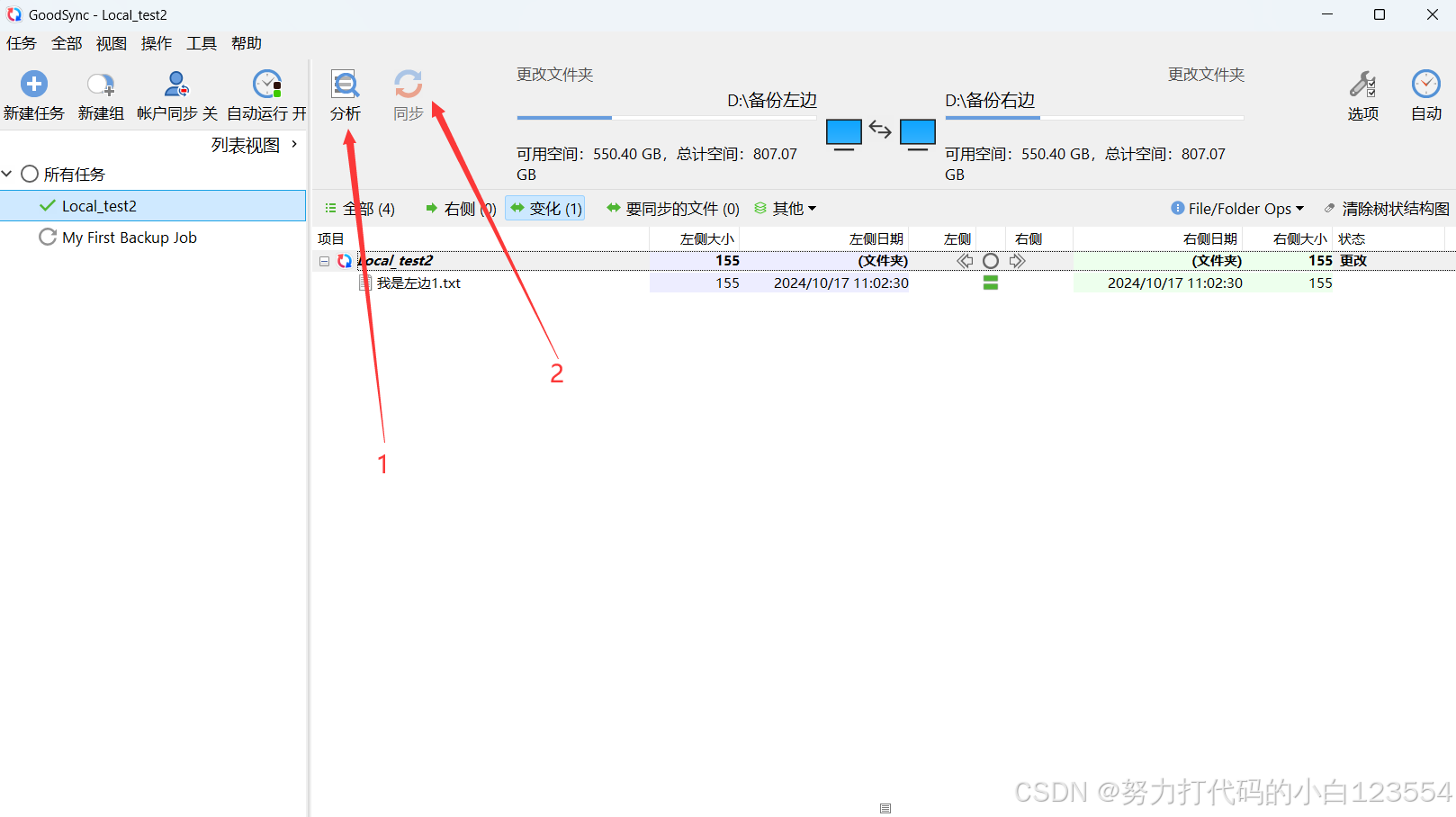This screenshot has width=1456, height=817.
Task: Toggle the Auto-run (自动运行) clock icon
Action: coord(267,85)
